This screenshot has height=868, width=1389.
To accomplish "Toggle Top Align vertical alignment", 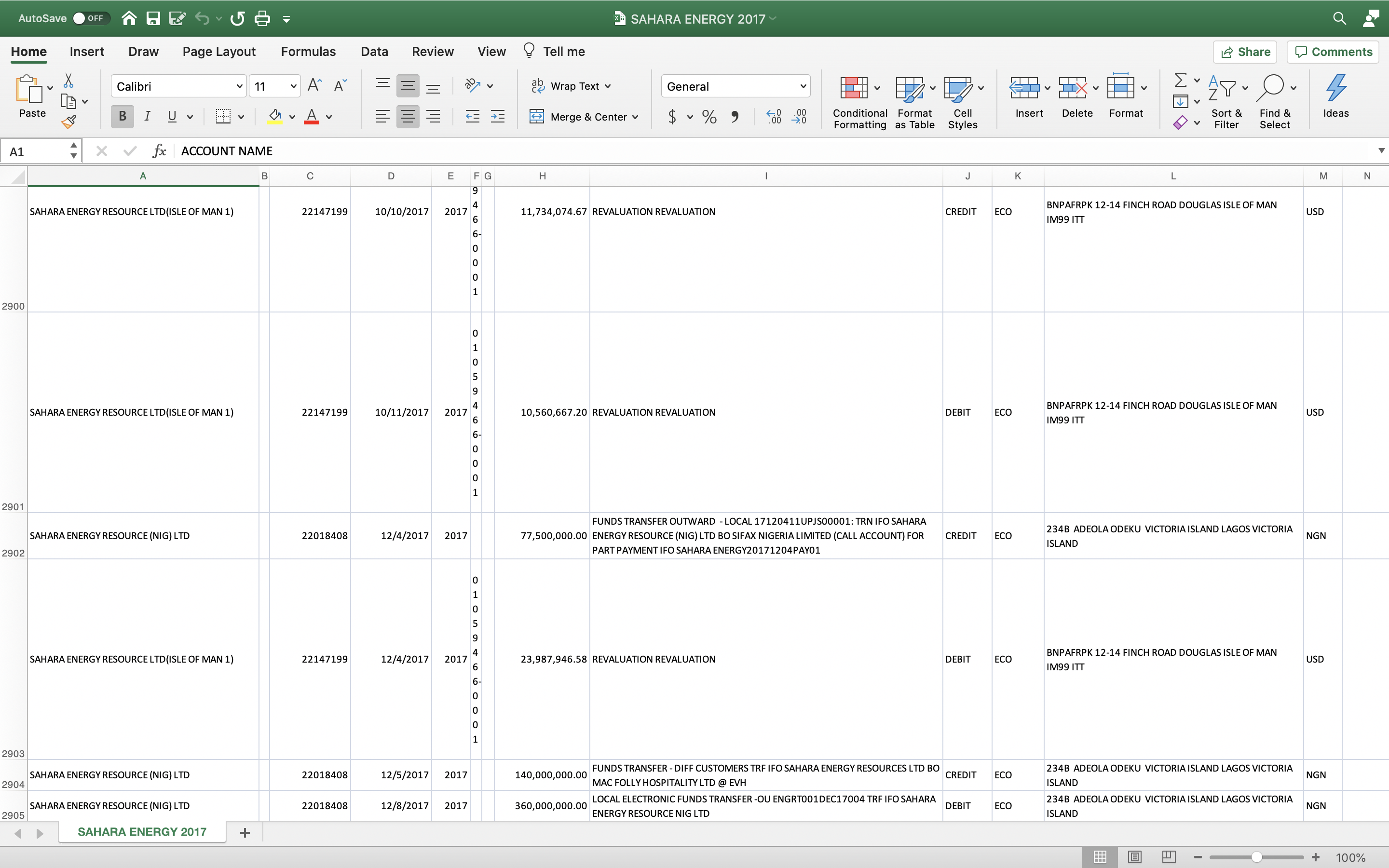I will [383, 85].
